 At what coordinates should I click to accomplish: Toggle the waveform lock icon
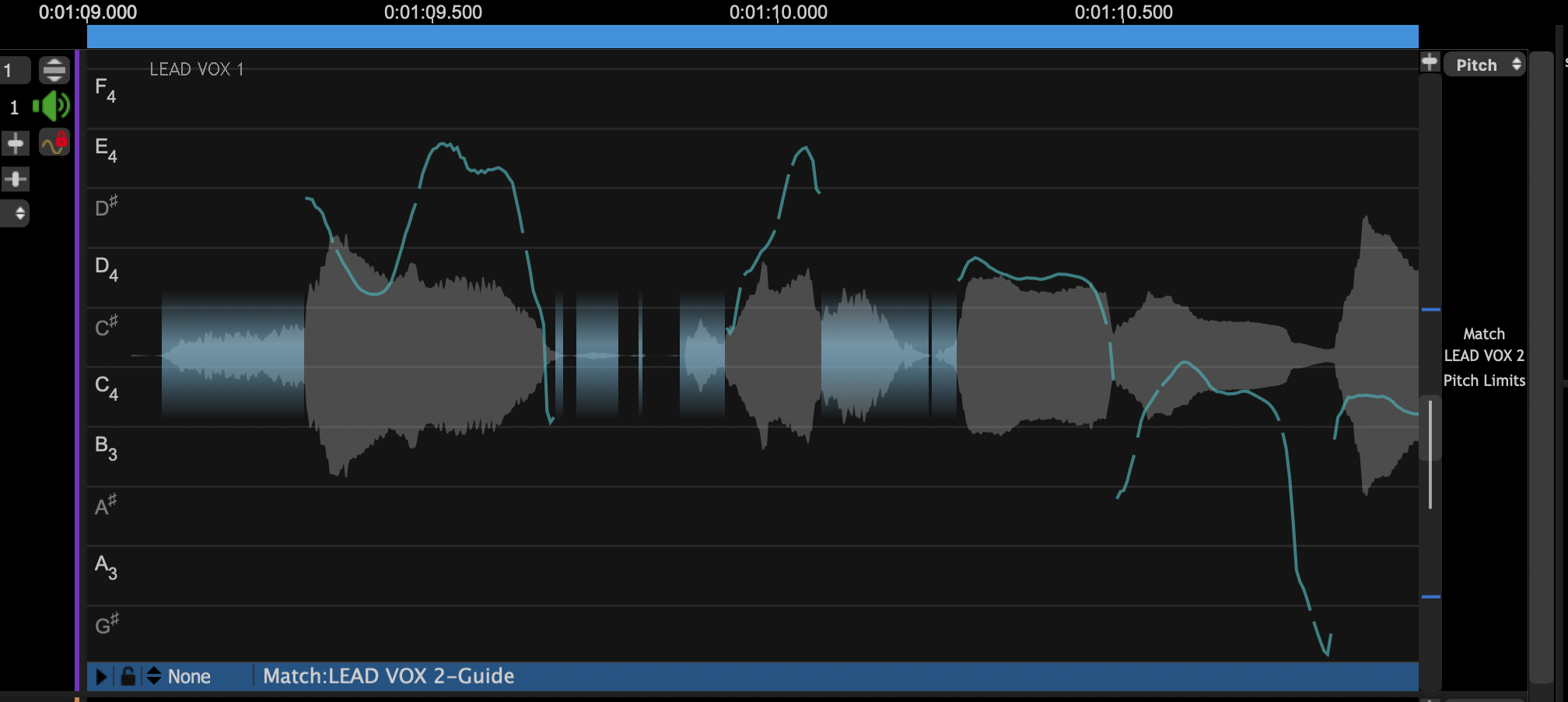point(54,142)
